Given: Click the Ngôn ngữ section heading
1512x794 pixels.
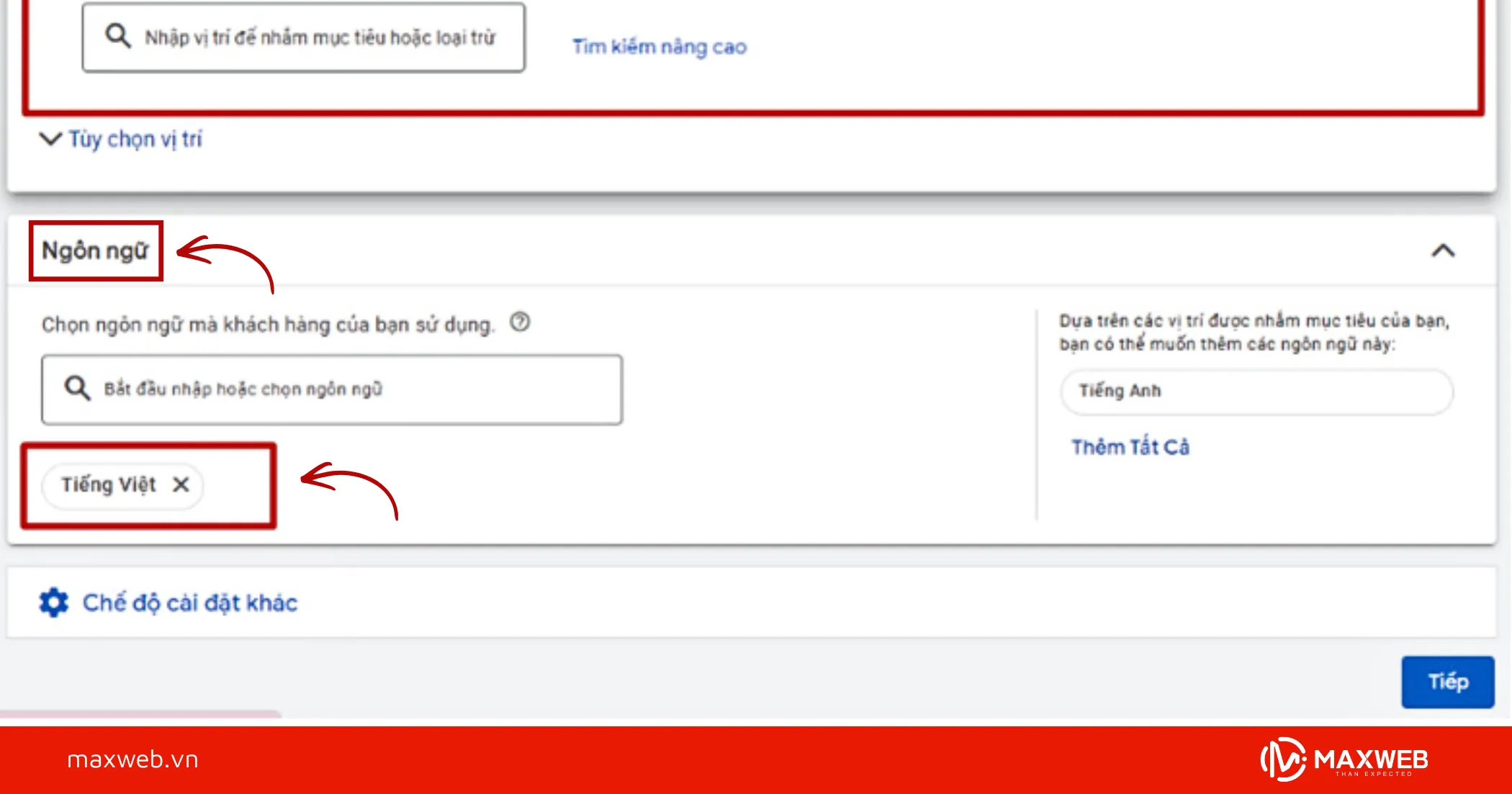Looking at the screenshot, I should [x=95, y=251].
